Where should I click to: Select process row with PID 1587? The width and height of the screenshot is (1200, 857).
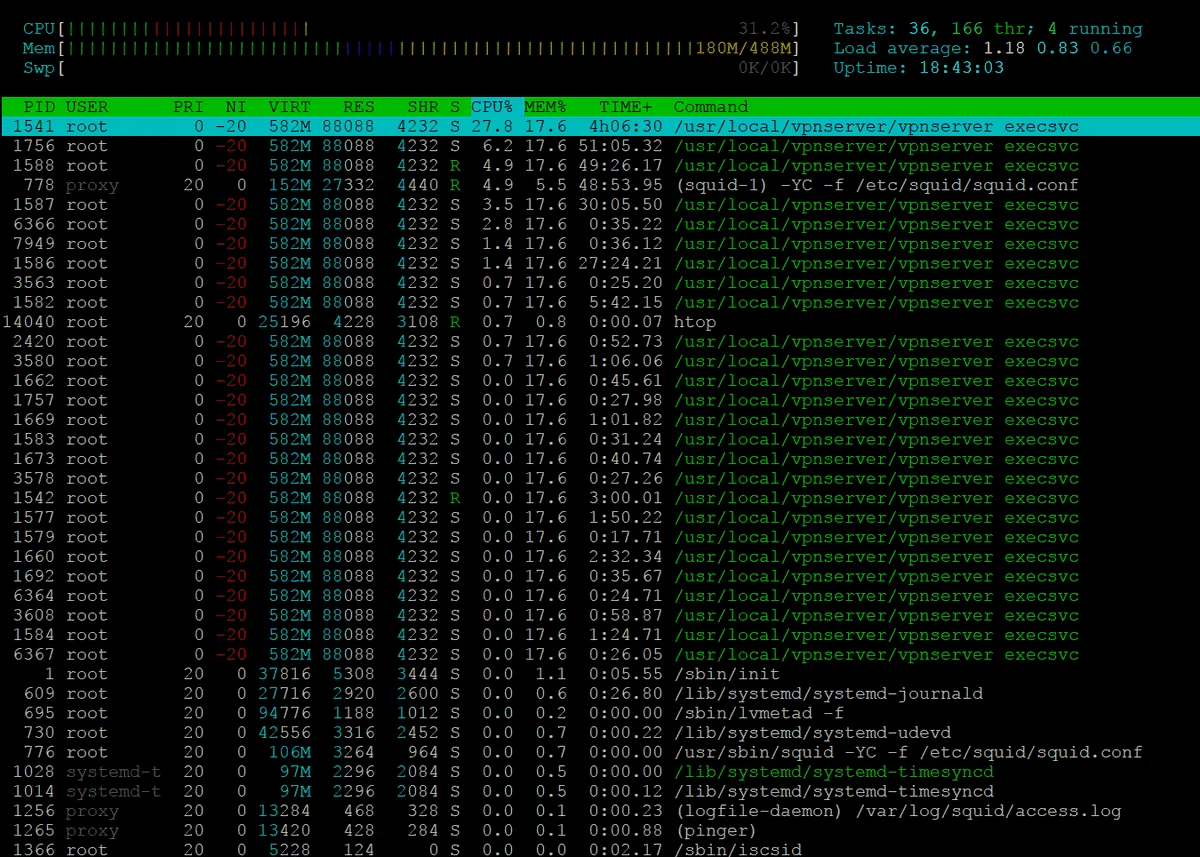click(x=600, y=204)
